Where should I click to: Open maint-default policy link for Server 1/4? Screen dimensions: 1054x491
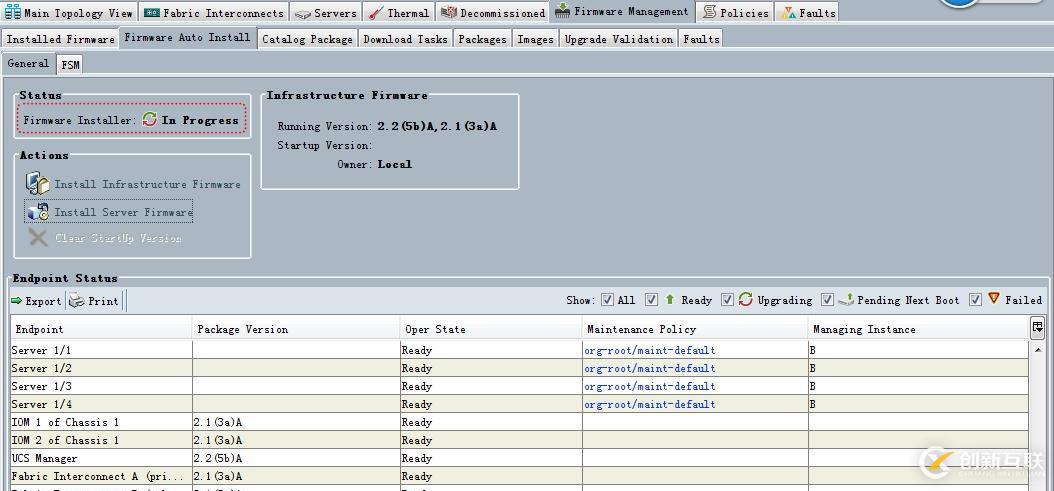(650, 405)
